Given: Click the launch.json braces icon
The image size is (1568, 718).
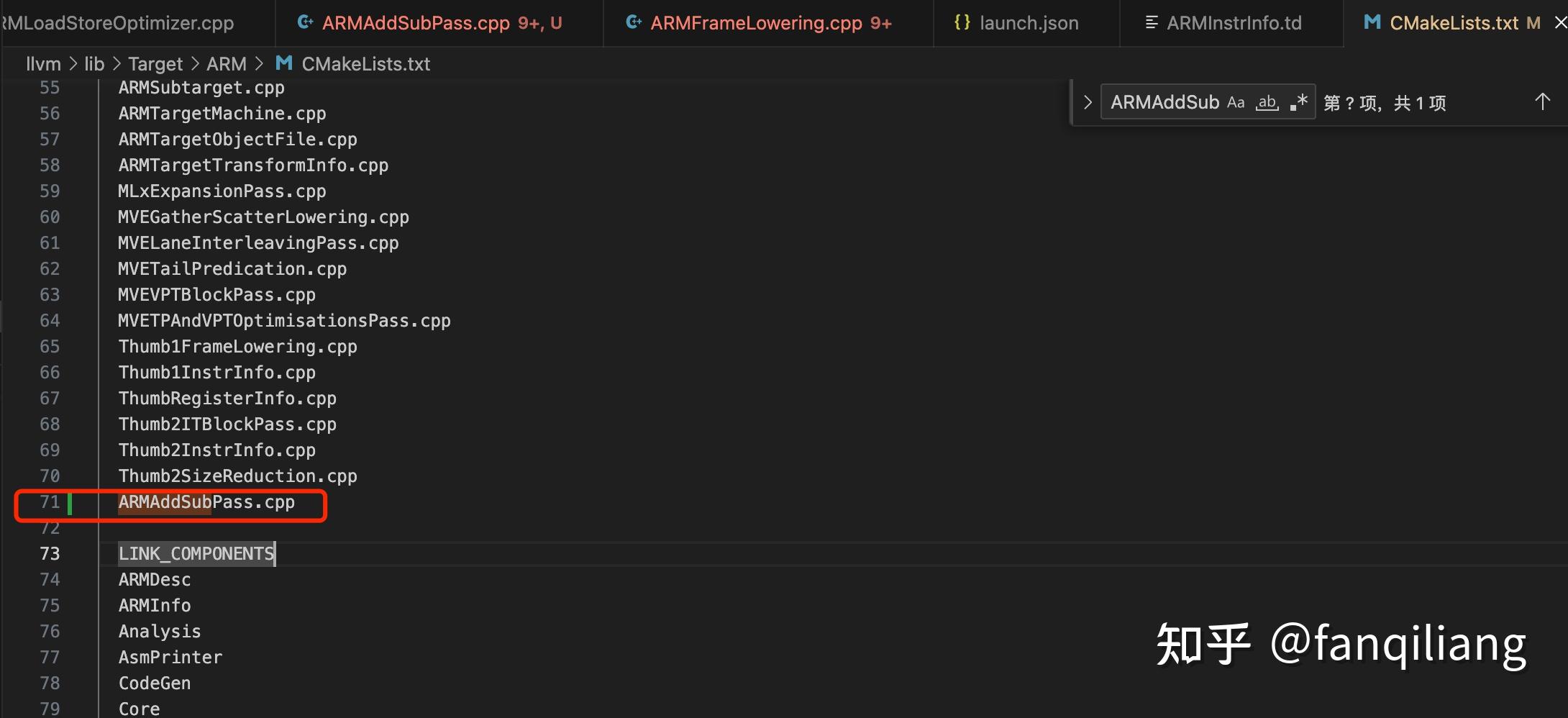Looking at the screenshot, I should 962,23.
